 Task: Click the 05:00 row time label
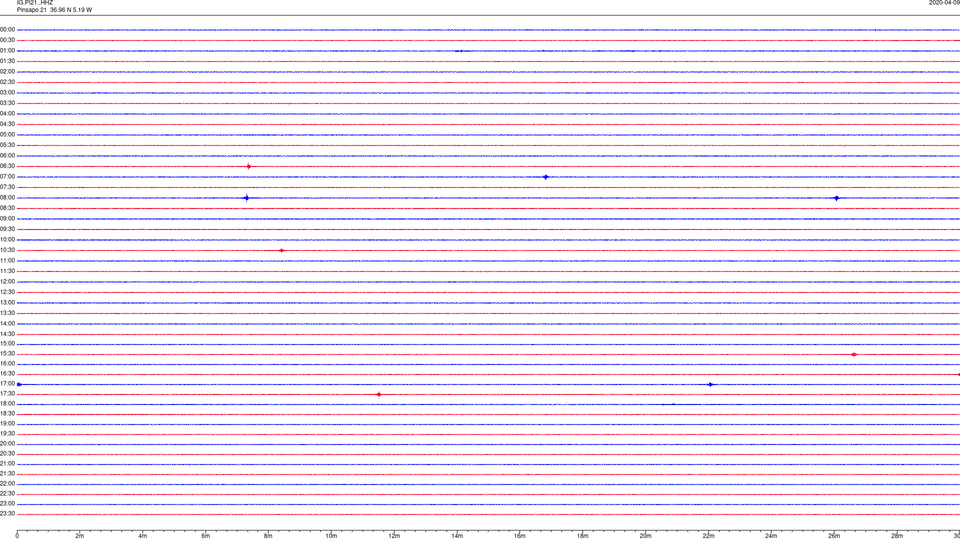pyautogui.click(x=7, y=135)
